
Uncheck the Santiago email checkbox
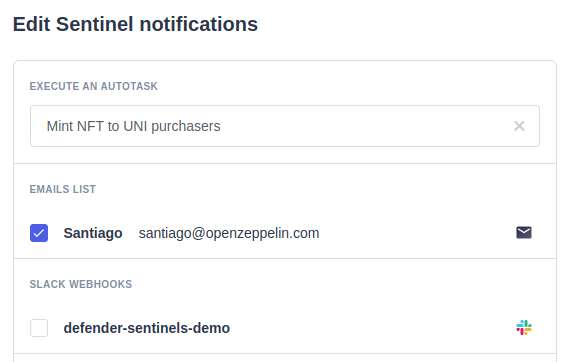[39, 233]
